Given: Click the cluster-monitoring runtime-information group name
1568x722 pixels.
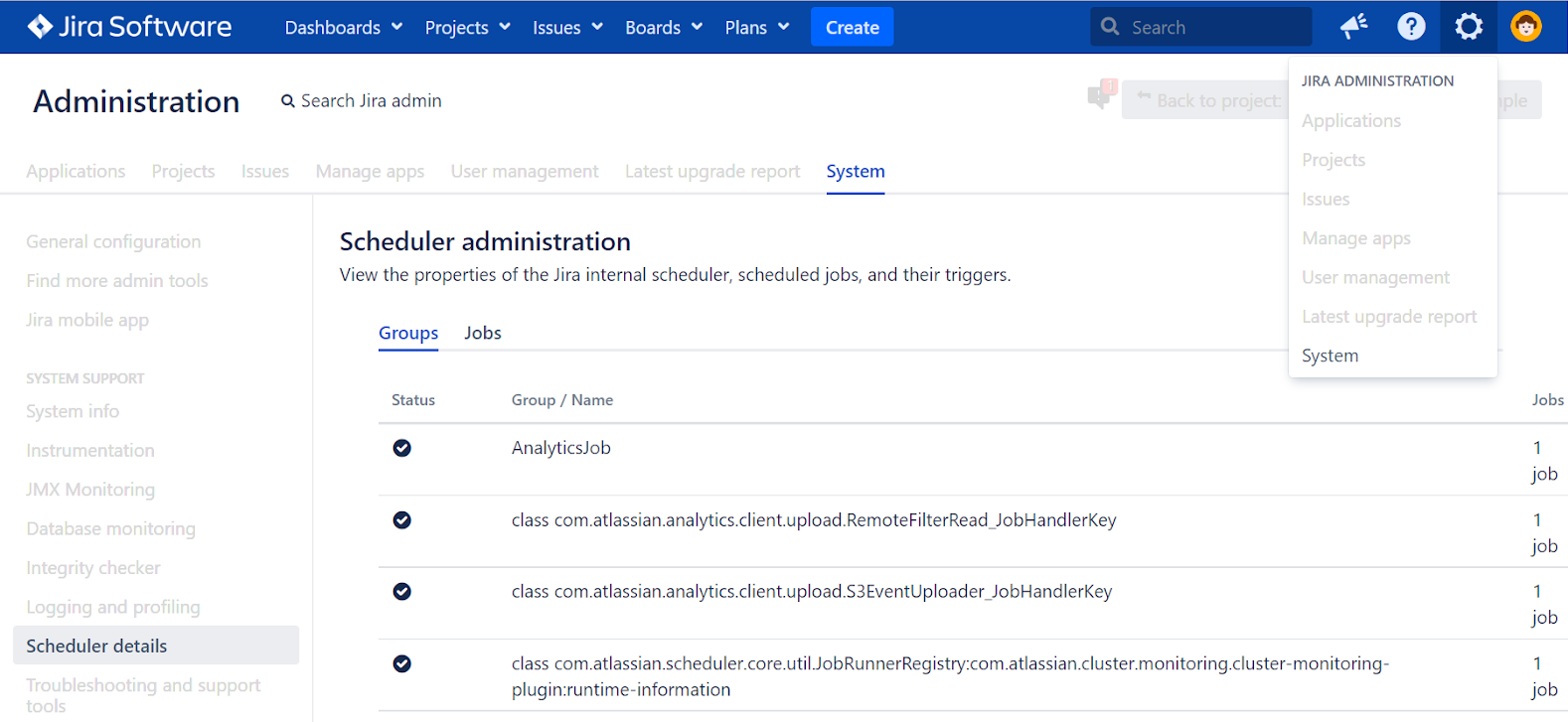Looking at the screenshot, I should click(x=950, y=676).
